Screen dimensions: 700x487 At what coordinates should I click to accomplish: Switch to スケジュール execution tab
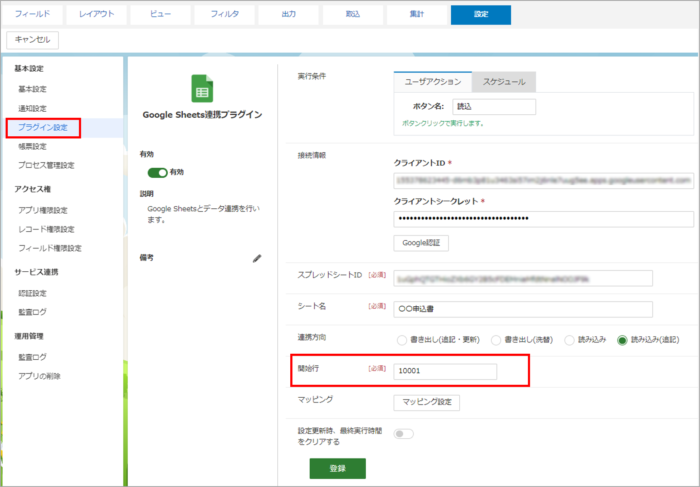504,82
